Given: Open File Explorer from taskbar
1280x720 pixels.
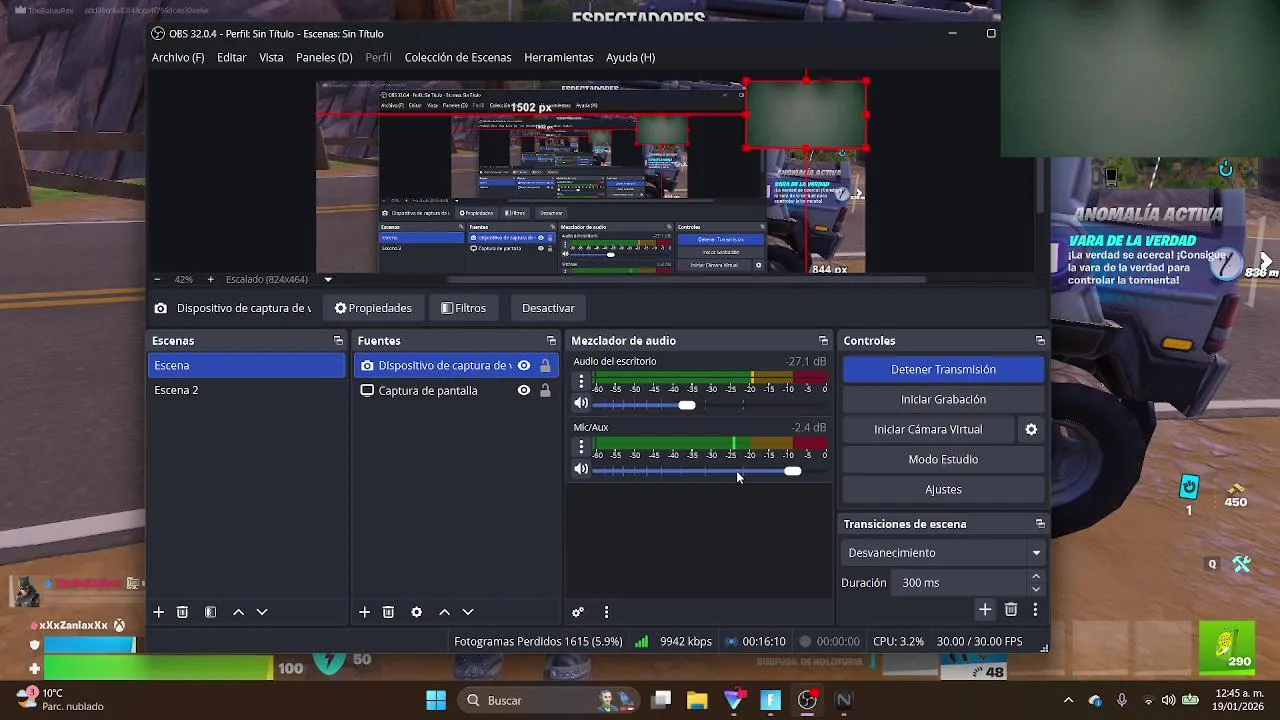Looking at the screenshot, I should tap(697, 700).
